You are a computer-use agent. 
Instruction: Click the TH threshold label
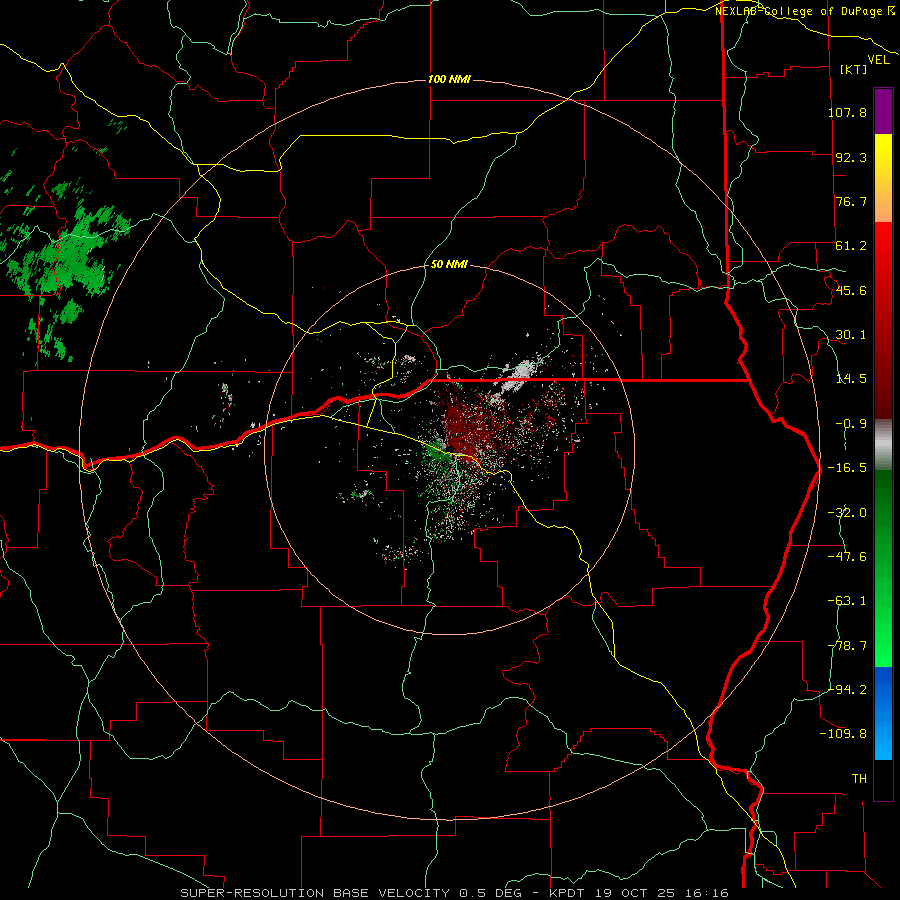click(x=859, y=778)
